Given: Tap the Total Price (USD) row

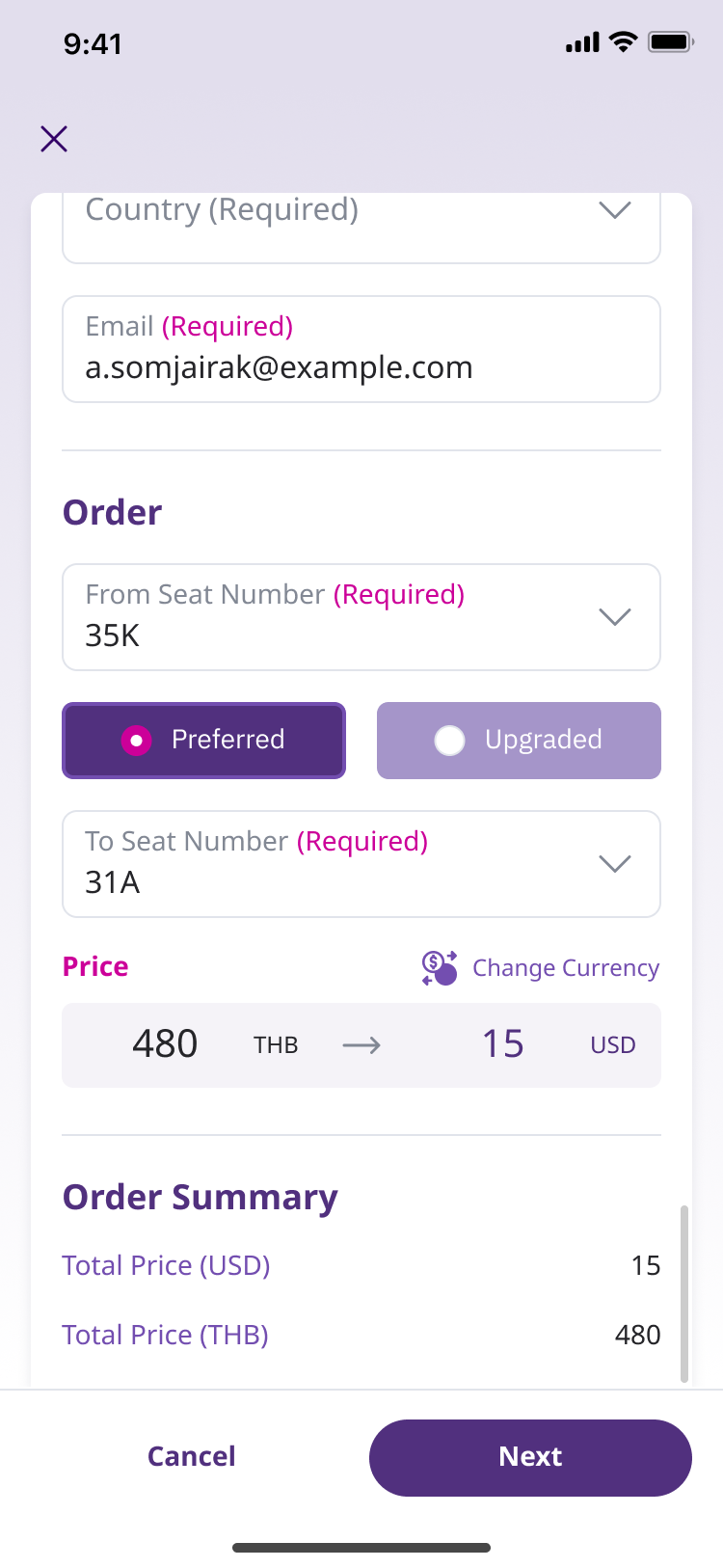Looking at the screenshot, I should [x=361, y=1265].
